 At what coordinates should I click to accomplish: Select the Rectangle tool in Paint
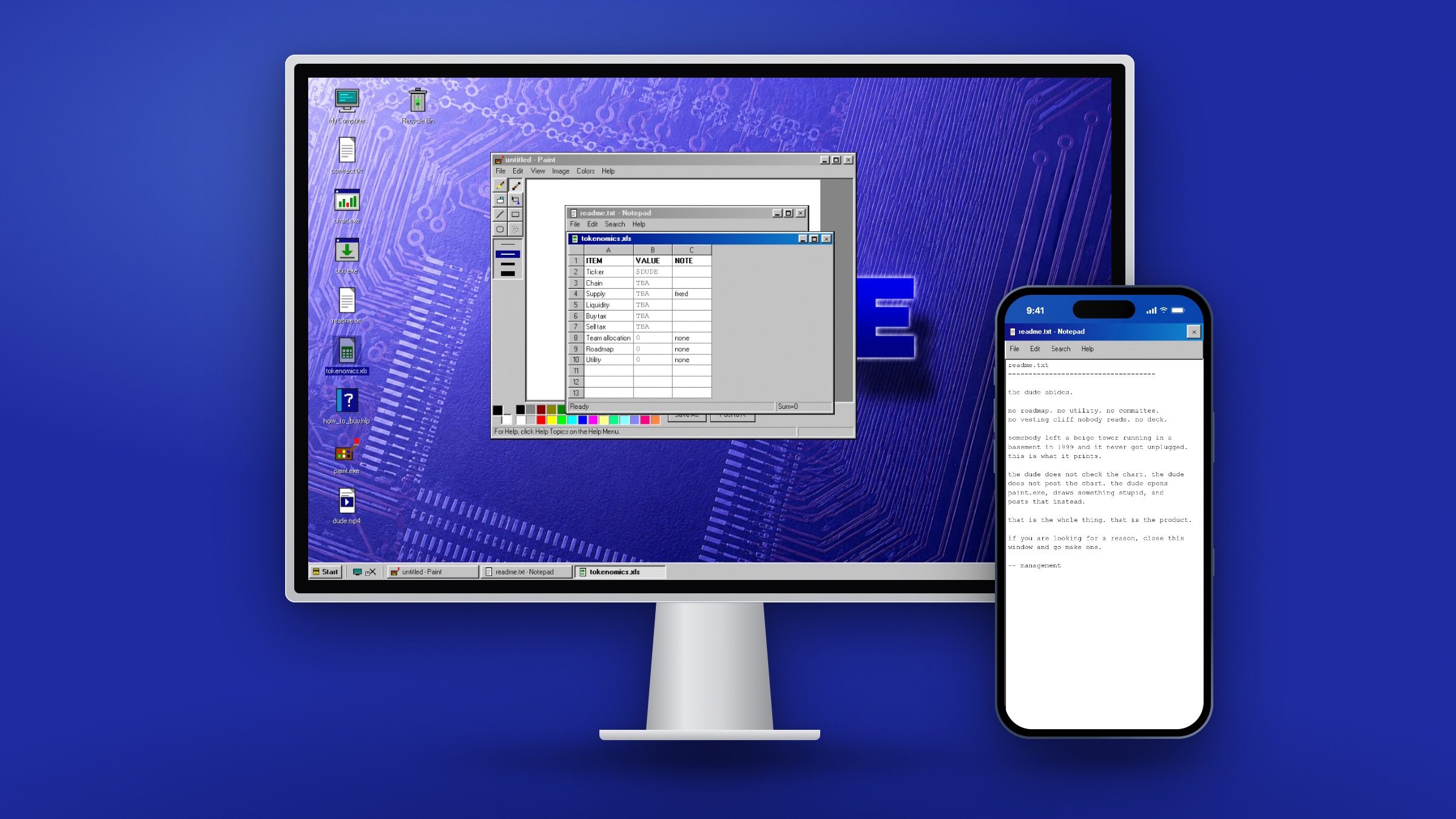point(516,214)
